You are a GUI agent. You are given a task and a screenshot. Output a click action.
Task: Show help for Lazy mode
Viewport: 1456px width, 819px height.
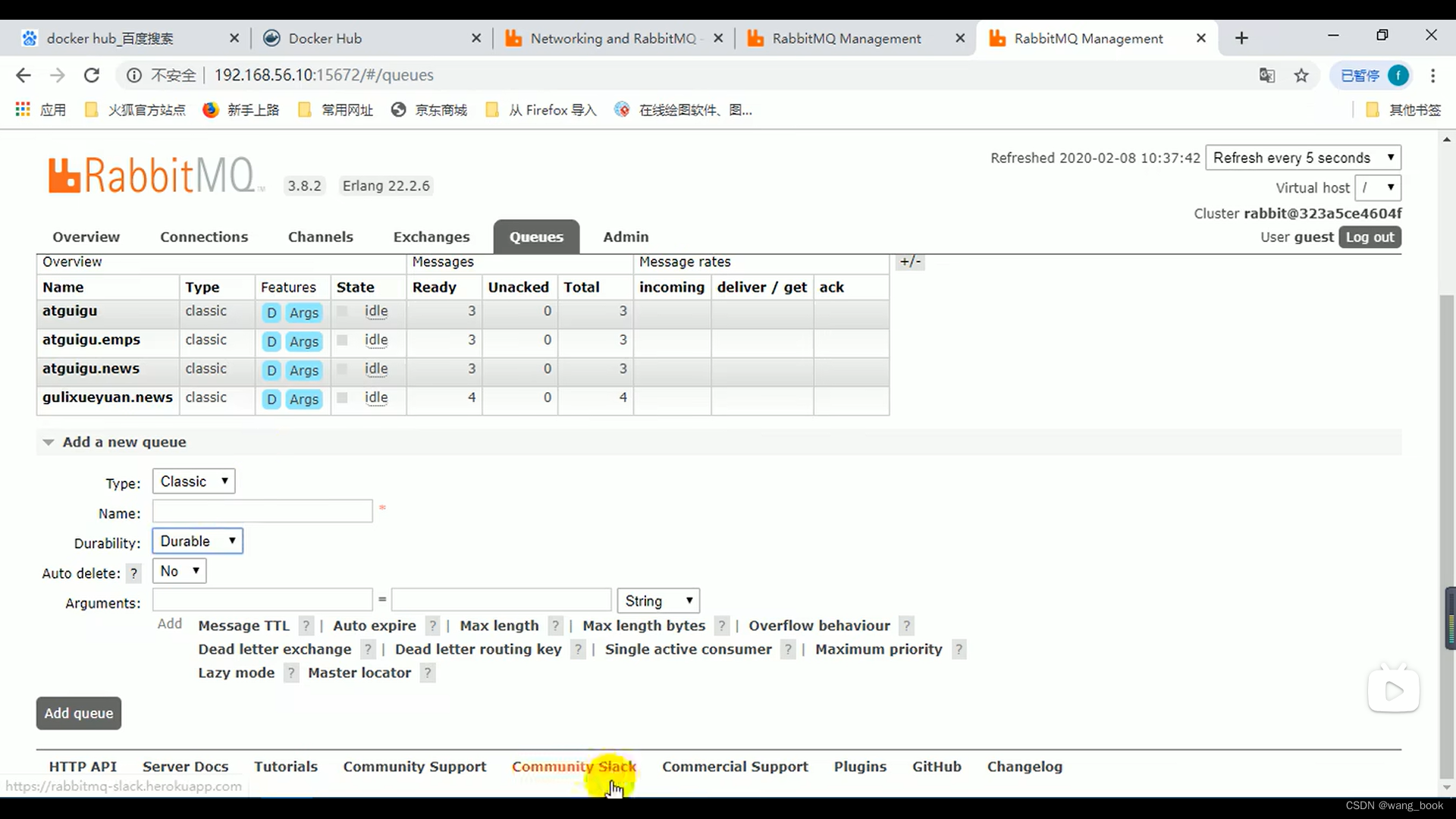[291, 673]
